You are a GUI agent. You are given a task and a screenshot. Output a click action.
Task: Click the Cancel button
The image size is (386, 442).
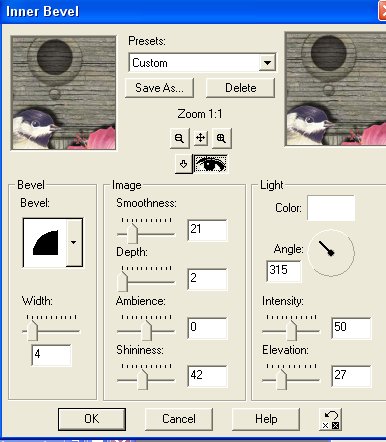point(179,419)
